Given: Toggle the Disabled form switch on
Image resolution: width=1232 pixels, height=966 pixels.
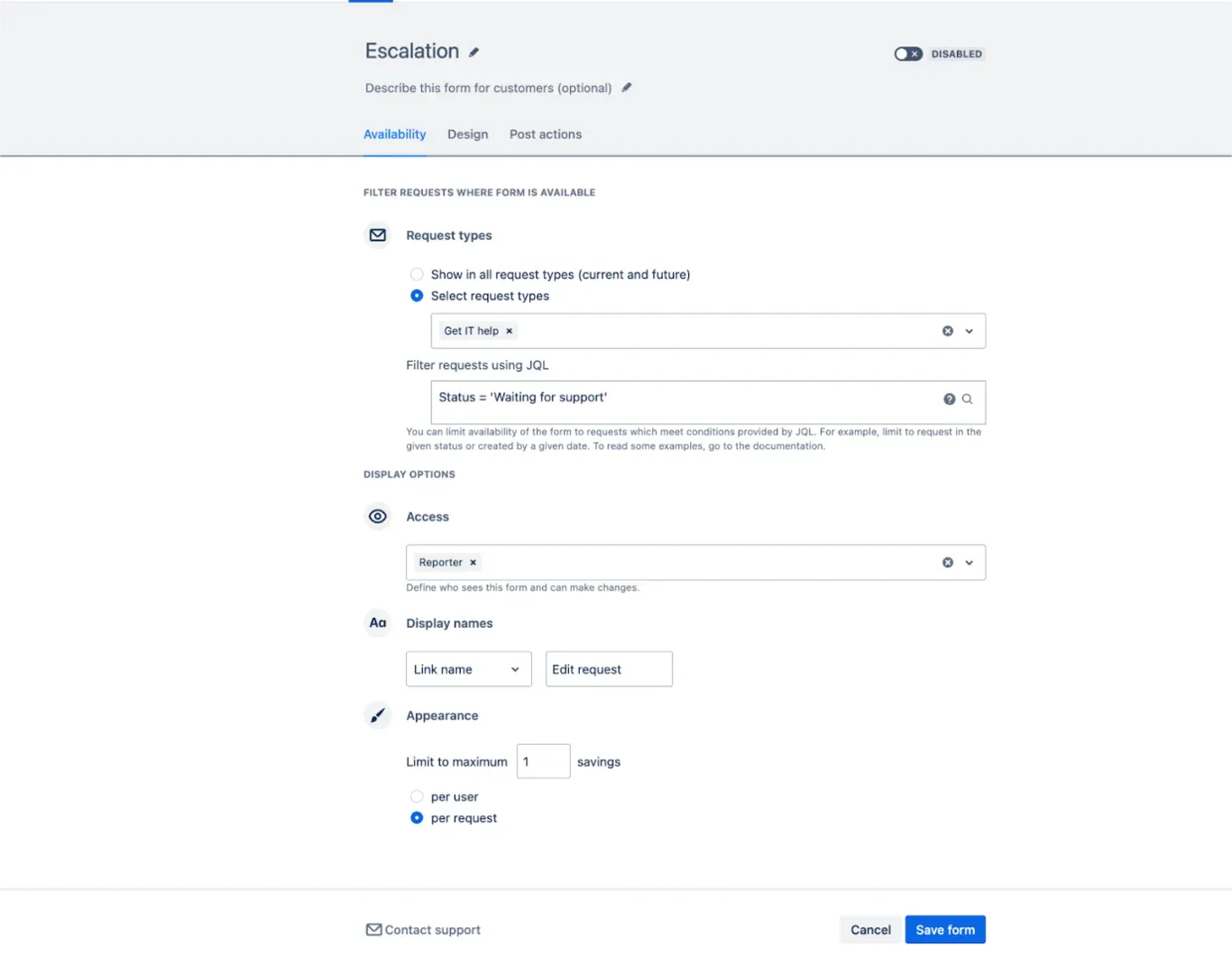Looking at the screenshot, I should pos(908,54).
